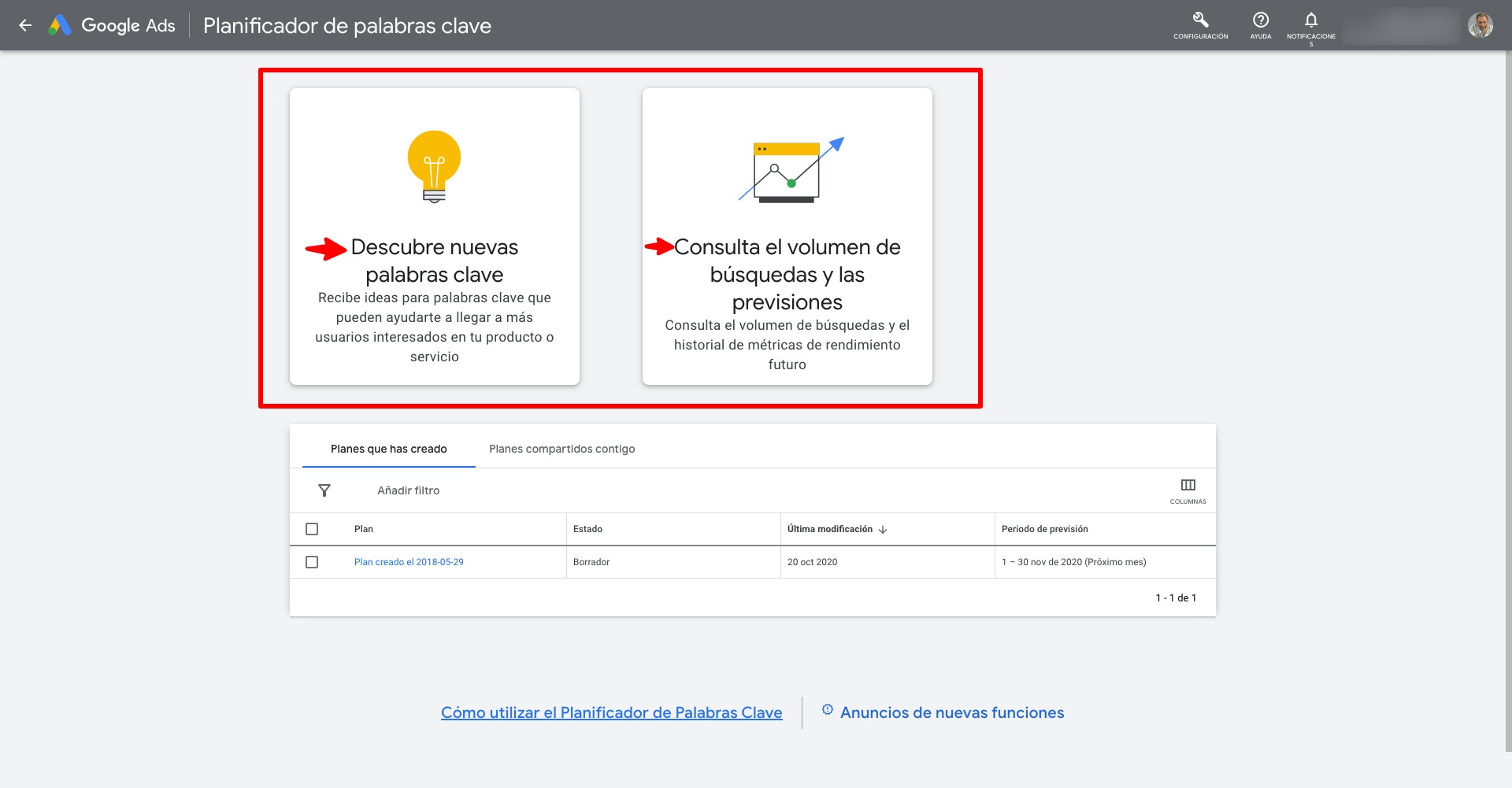
Task: Click the forecast chart illustration
Action: click(789, 170)
